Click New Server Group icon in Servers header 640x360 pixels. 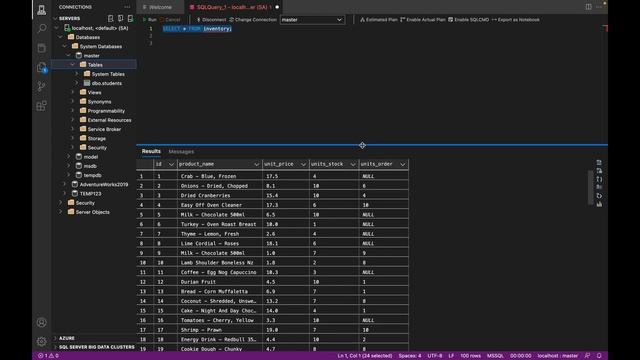(x=120, y=18)
